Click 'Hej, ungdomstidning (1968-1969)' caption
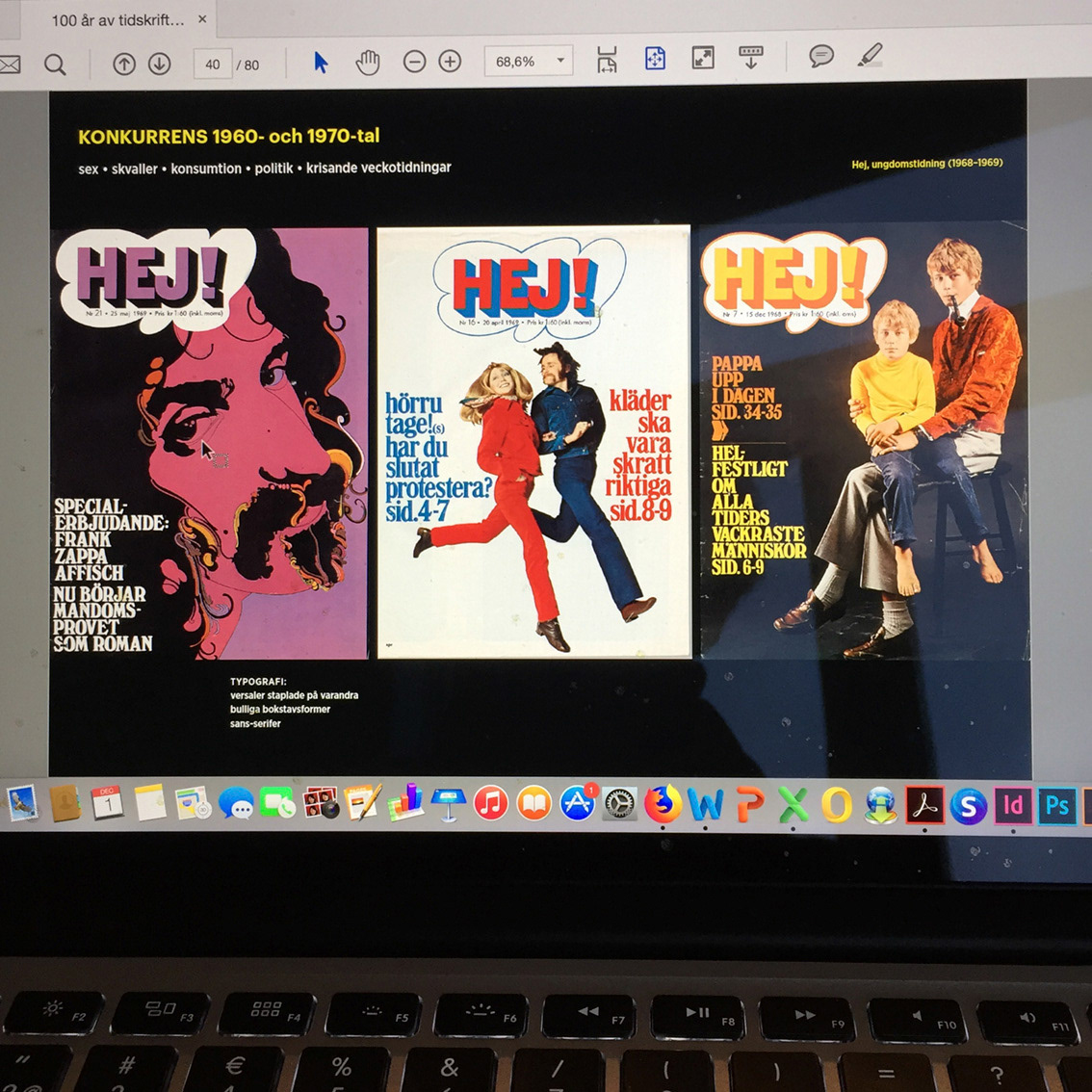The height and width of the screenshot is (1092, 1092). click(927, 164)
